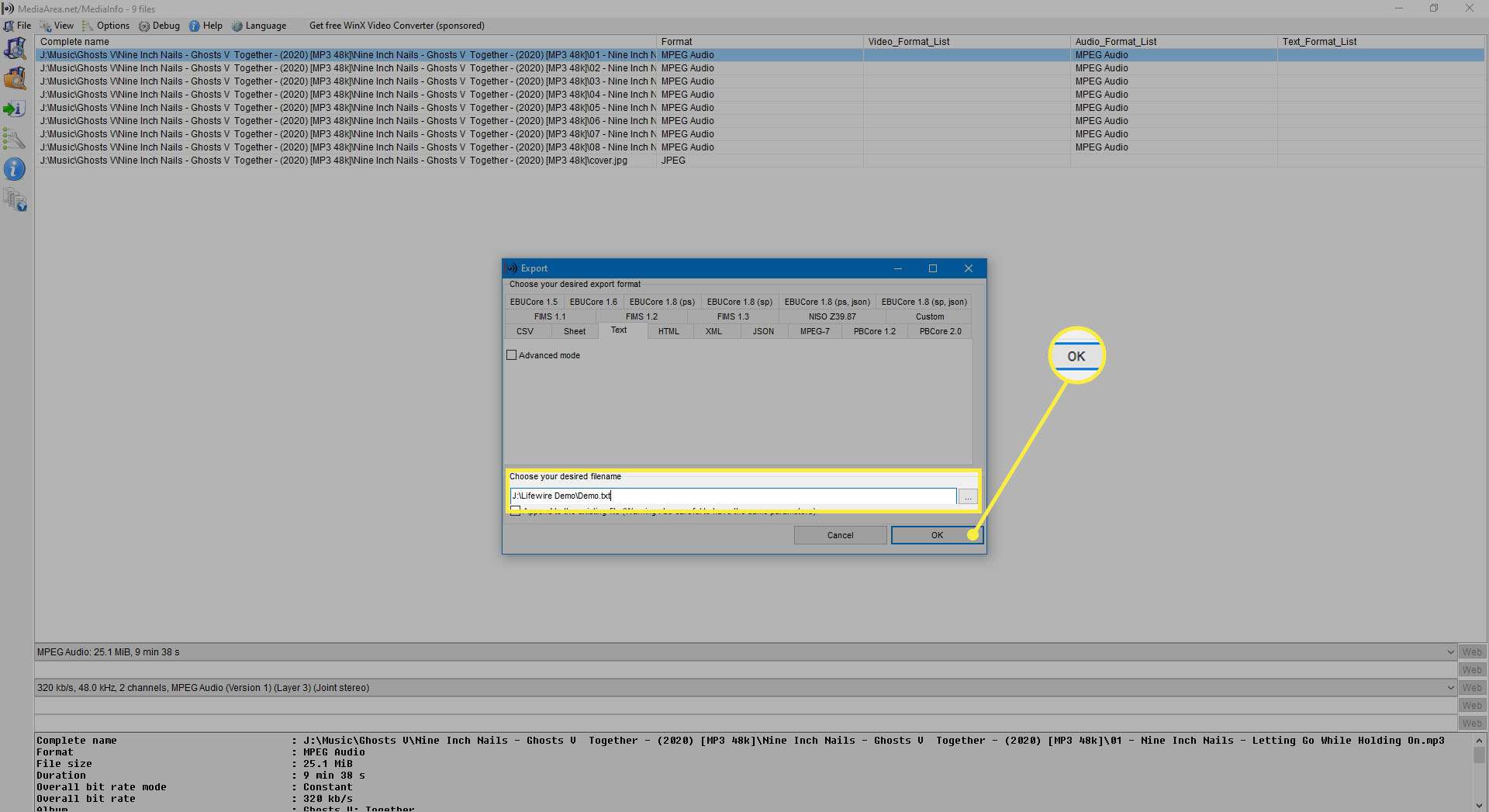Click the scroll down arrow in details pane
This screenshot has width=1489, height=812.
pos(1479,805)
